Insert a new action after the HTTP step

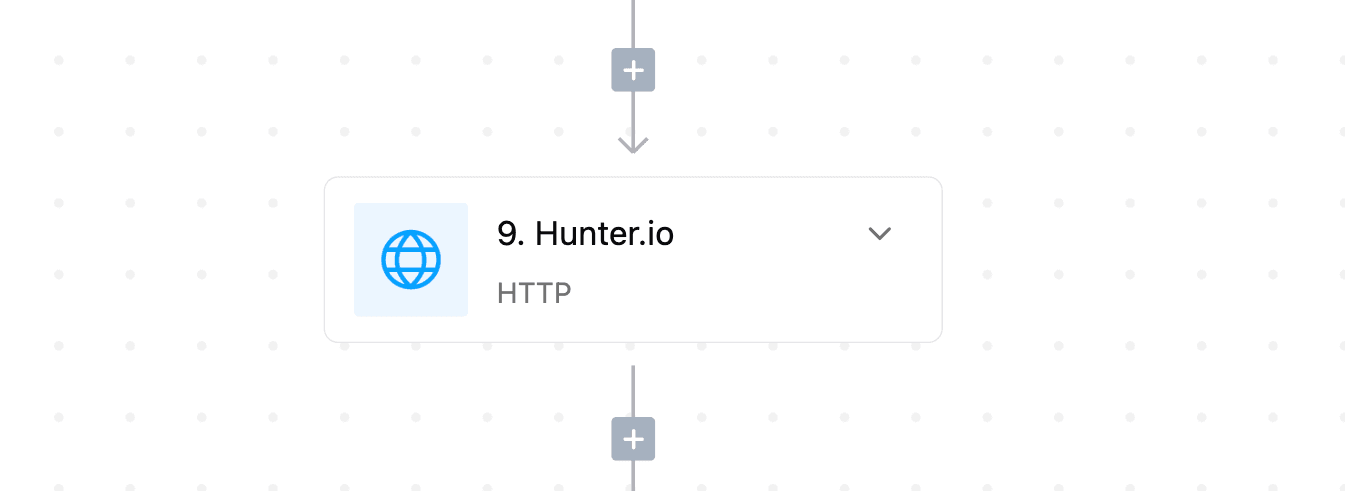[633, 439]
